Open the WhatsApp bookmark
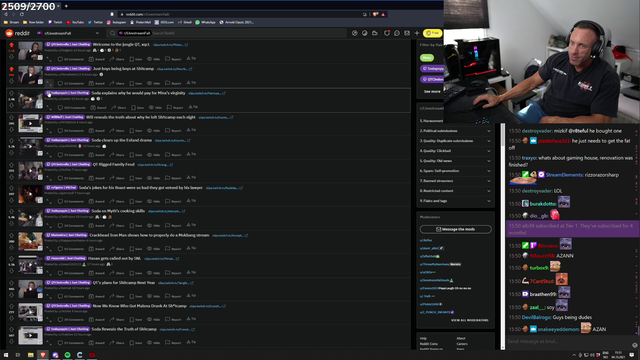 point(205,22)
